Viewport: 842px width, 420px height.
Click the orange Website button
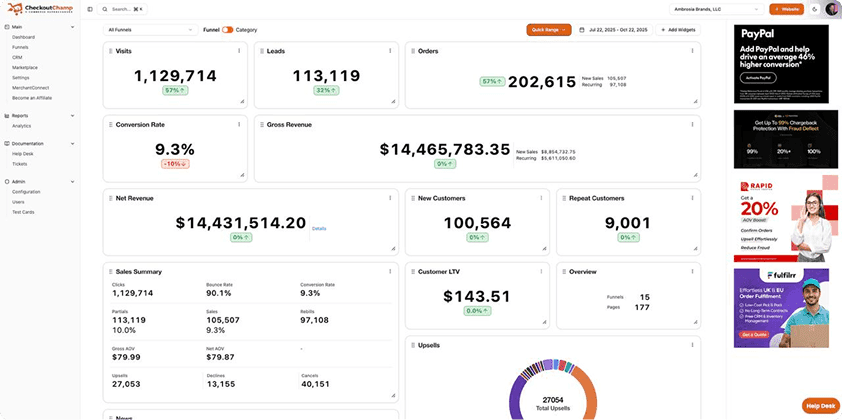(x=786, y=9)
